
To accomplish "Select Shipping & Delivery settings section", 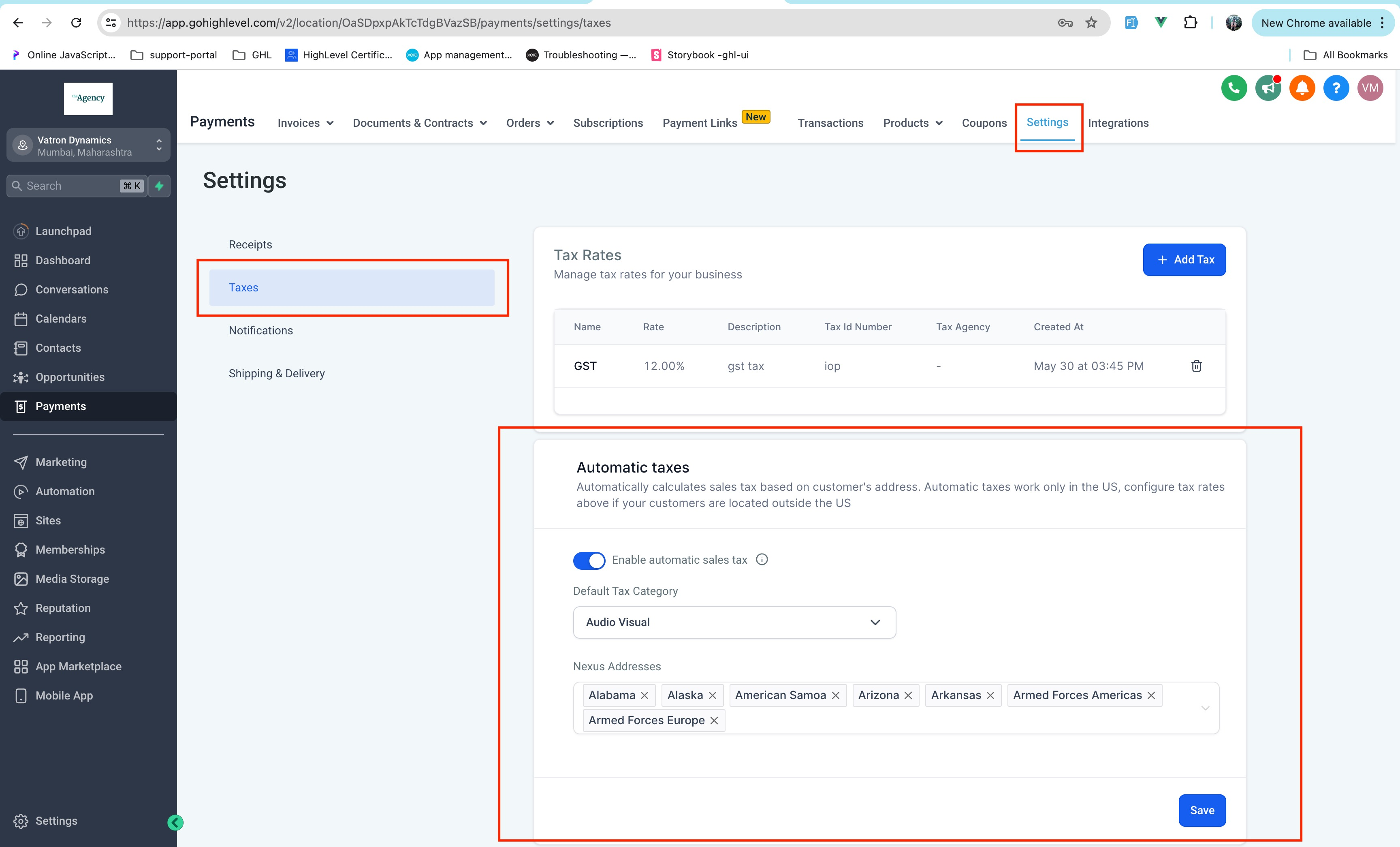I will point(277,374).
